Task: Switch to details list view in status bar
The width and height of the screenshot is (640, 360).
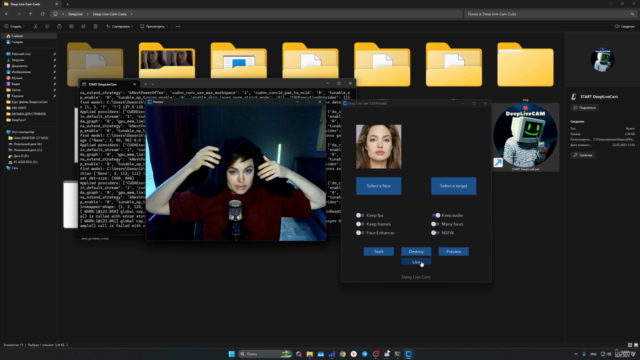Action: point(630,345)
